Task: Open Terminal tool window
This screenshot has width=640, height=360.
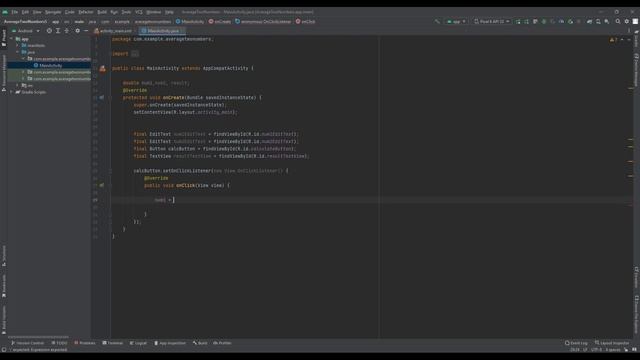Action: tap(113, 343)
